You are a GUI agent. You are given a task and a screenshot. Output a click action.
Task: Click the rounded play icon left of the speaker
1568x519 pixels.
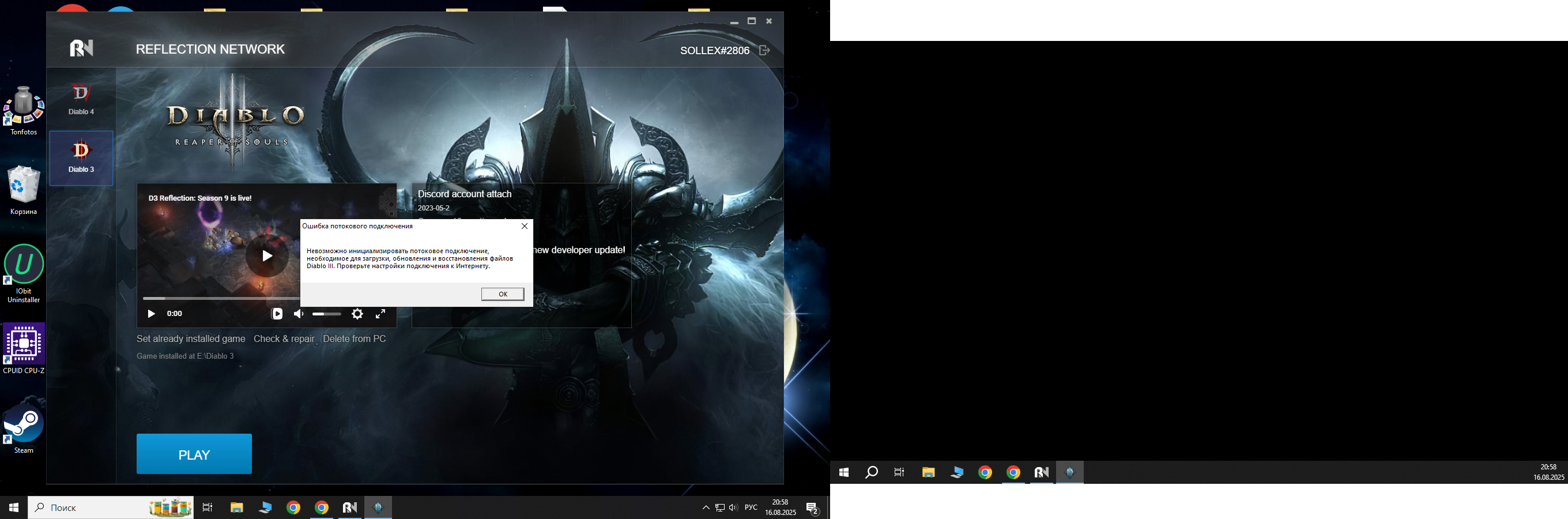click(x=277, y=314)
